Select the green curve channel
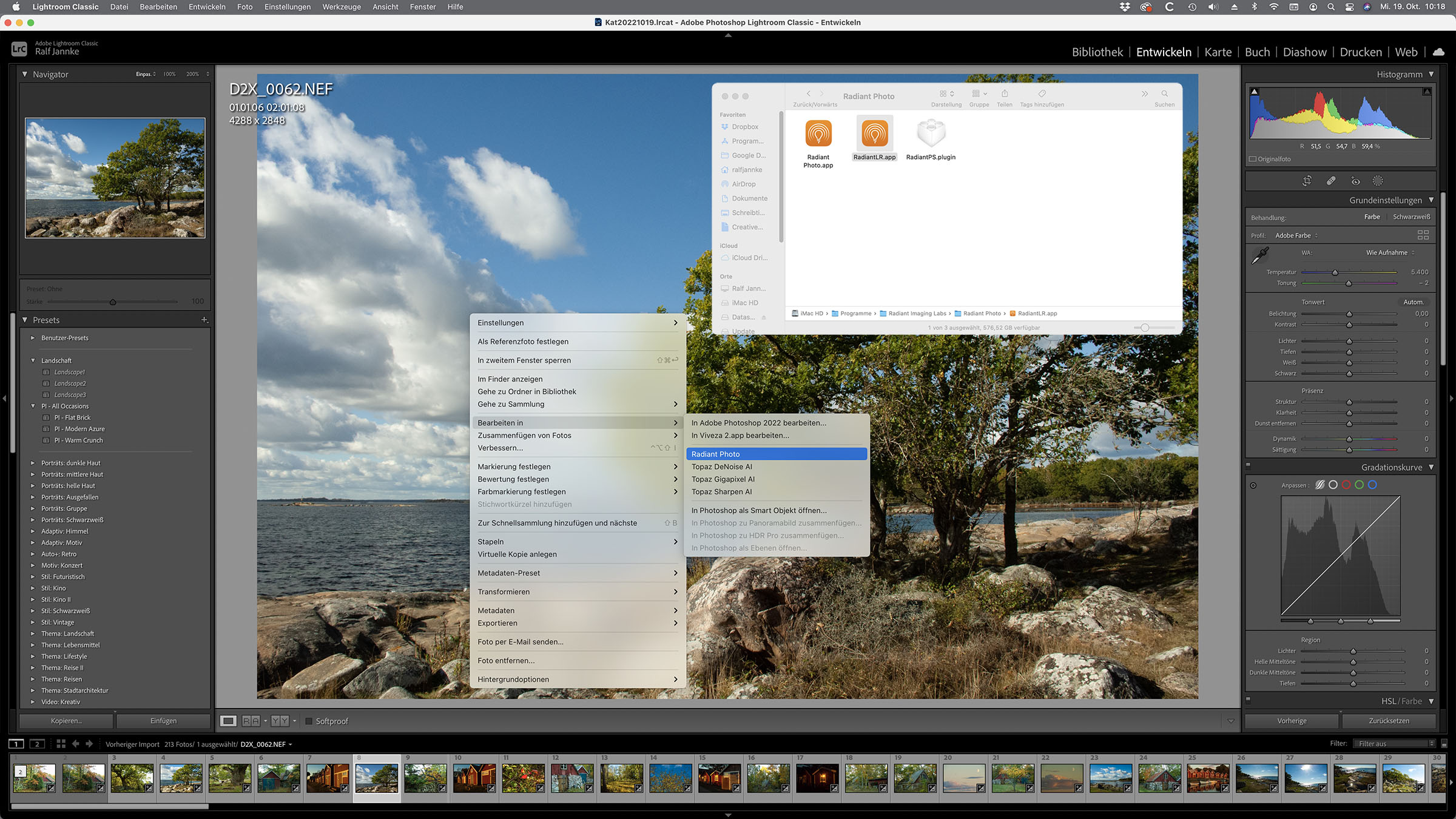This screenshot has width=1456, height=819. pos(1359,485)
